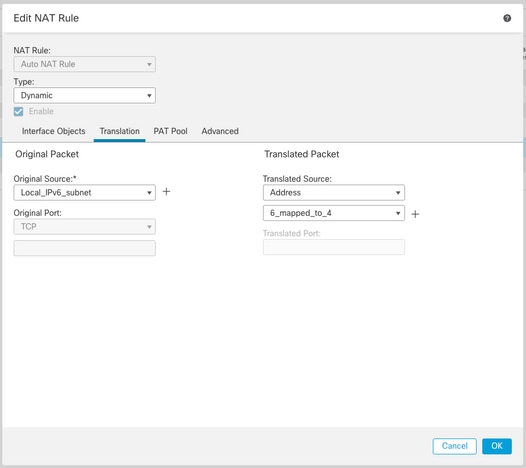
Task: Switch to the Interface Objects tab
Action: click(x=53, y=131)
